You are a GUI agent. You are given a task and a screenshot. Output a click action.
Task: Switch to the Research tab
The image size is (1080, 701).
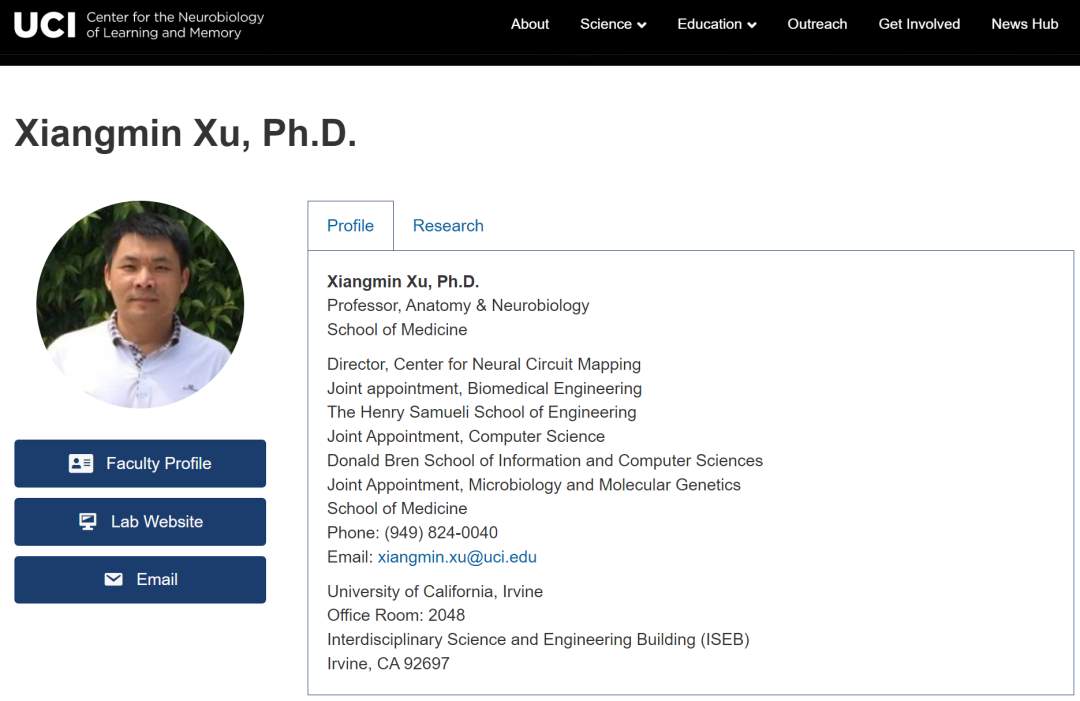pyautogui.click(x=448, y=226)
